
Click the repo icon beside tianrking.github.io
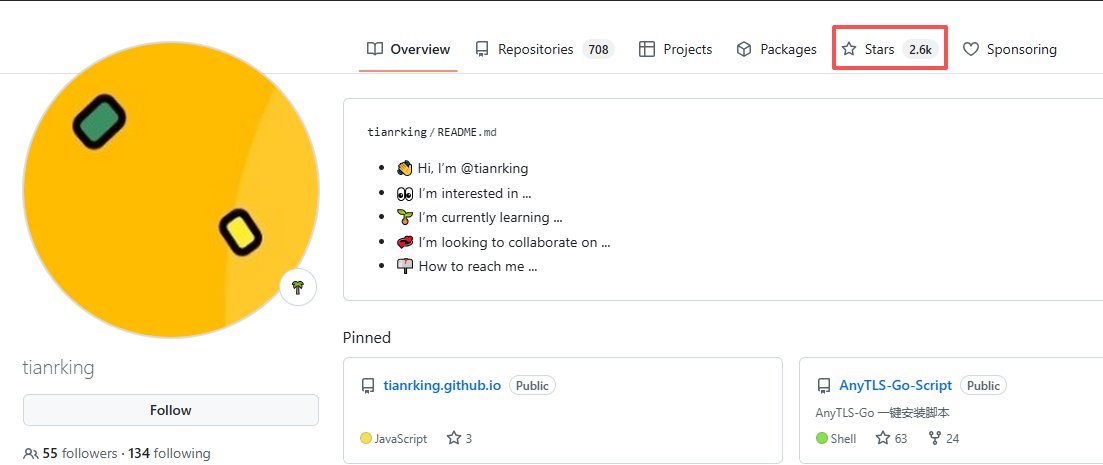tap(367, 386)
